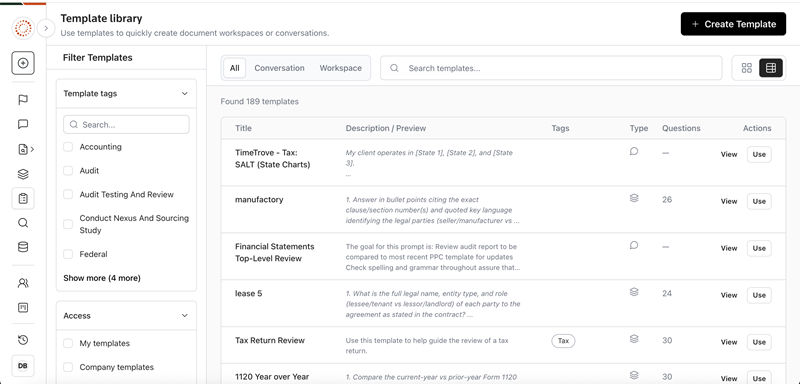800x385 pixels.
Task: Click the Found 189 templates text
Action: [260, 101]
